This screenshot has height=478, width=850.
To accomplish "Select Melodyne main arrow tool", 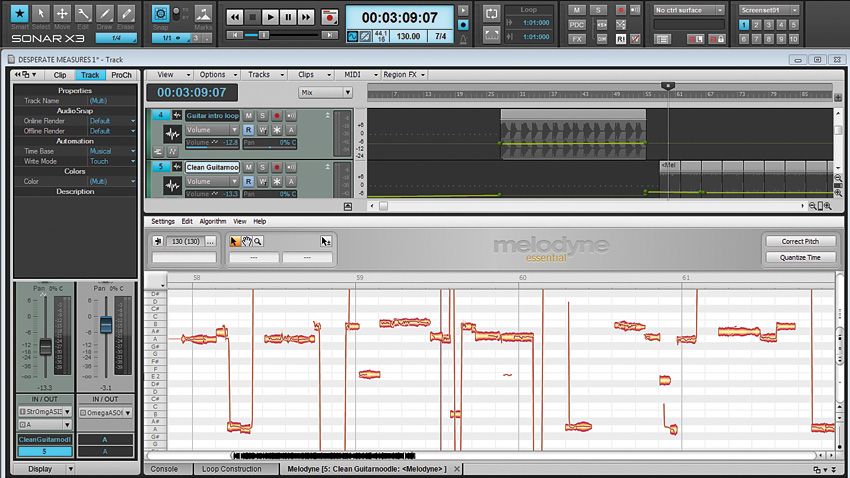I will [x=235, y=241].
